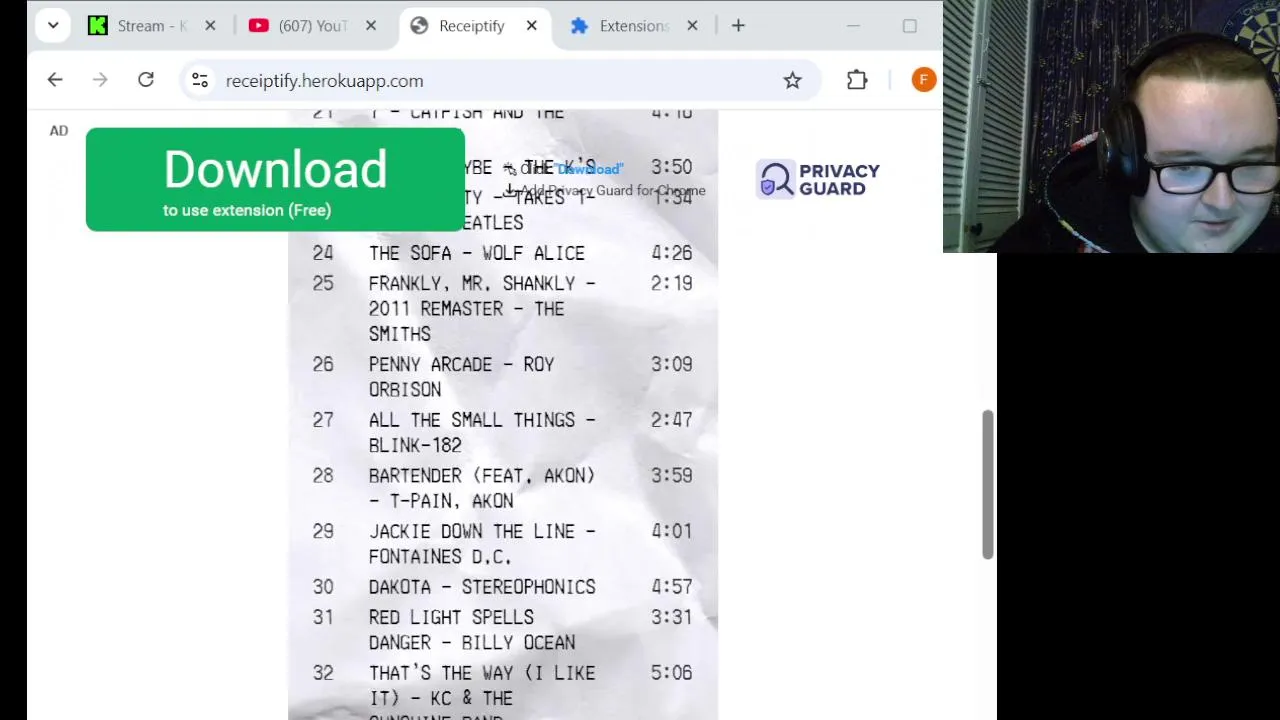Go back to previous page
The width and height of the screenshot is (1280, 720).
pos(55,80)
